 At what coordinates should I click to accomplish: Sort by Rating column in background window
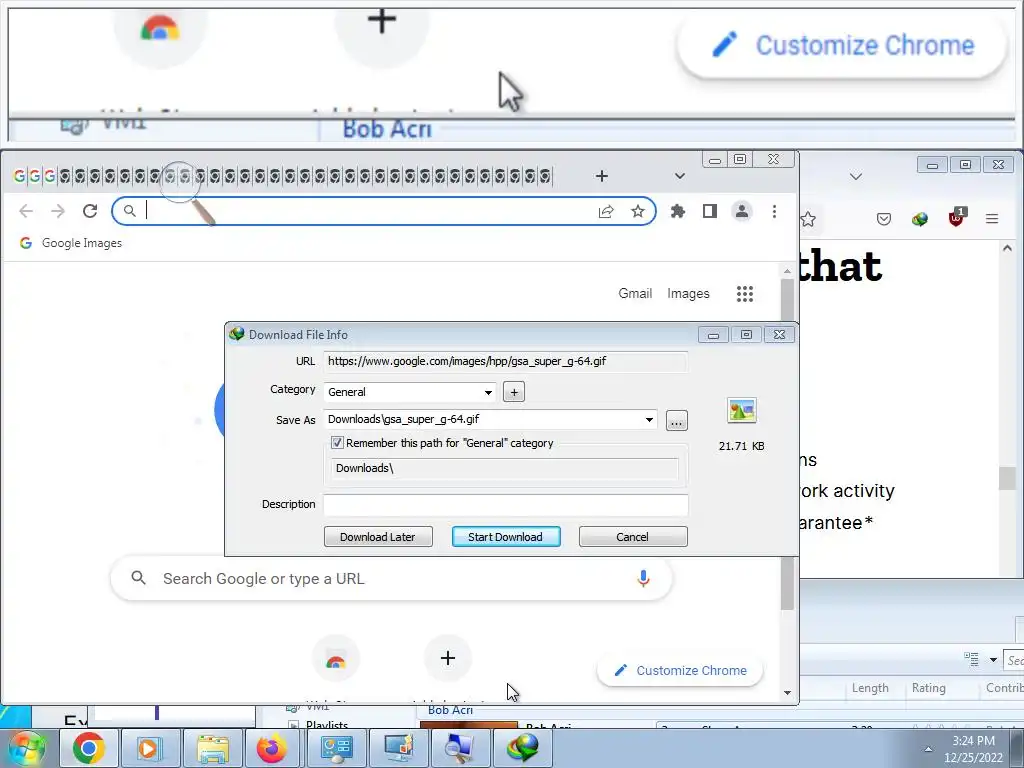(x=929, y=688)
